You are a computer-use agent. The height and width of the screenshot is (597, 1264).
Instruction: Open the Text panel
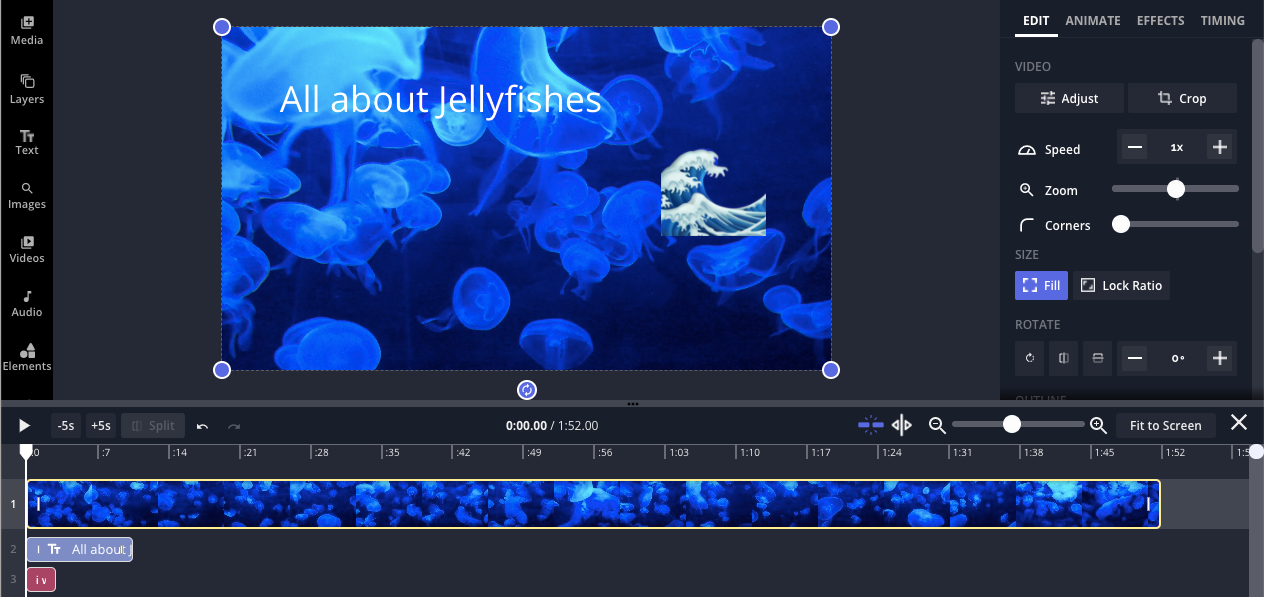(x=27, y=142)
